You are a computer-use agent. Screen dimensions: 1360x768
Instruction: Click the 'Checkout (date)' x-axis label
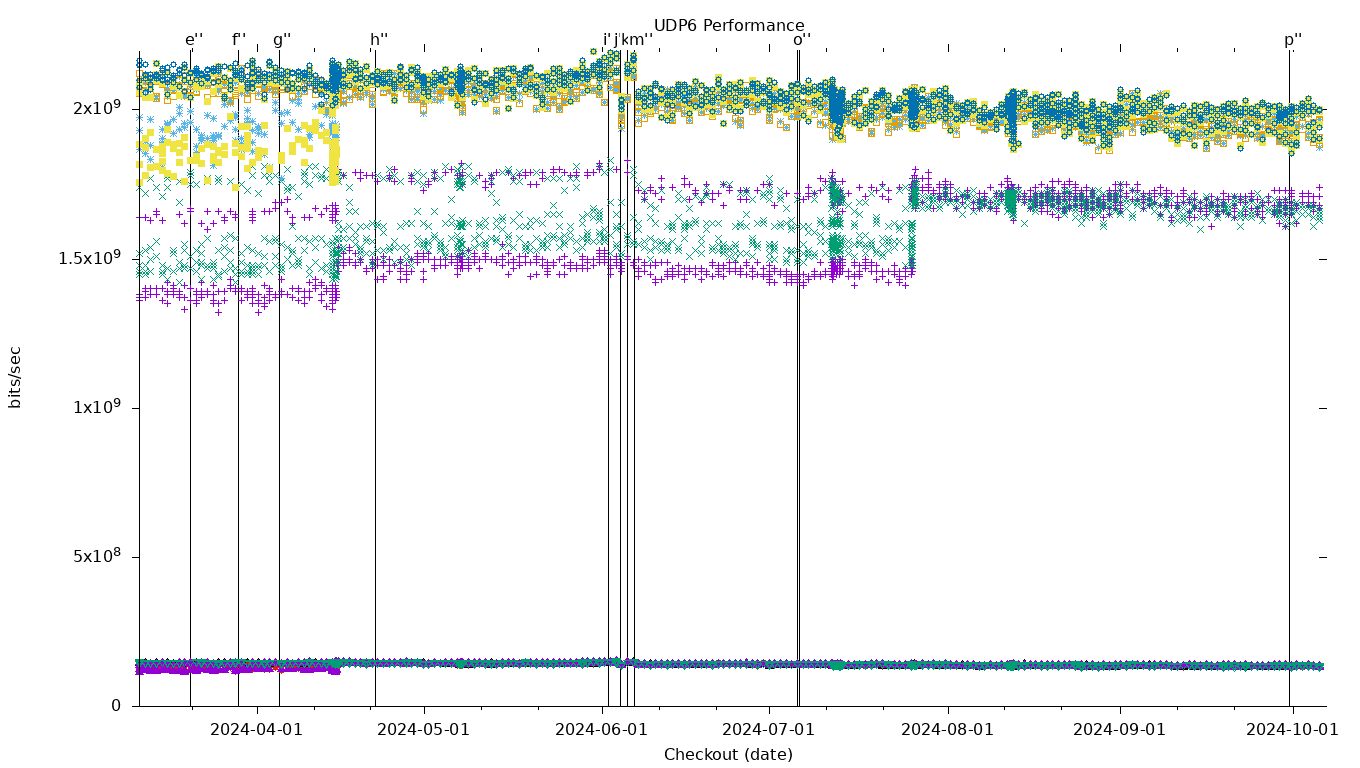click(x=728, y=755)
